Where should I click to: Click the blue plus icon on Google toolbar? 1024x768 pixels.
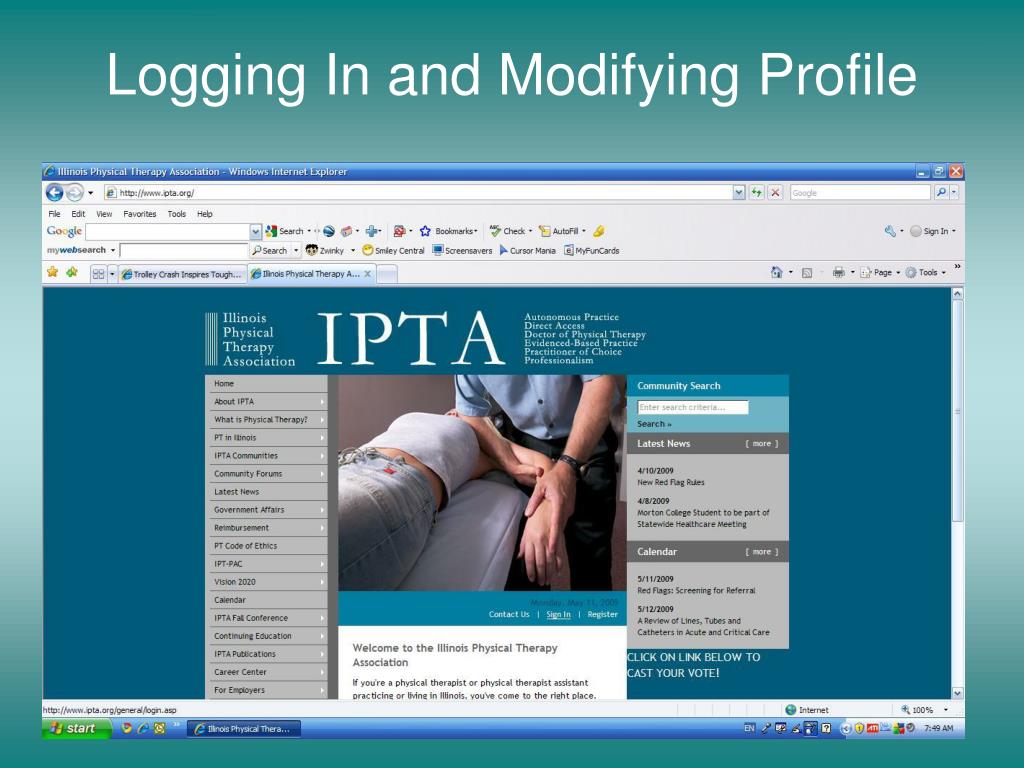372,231
